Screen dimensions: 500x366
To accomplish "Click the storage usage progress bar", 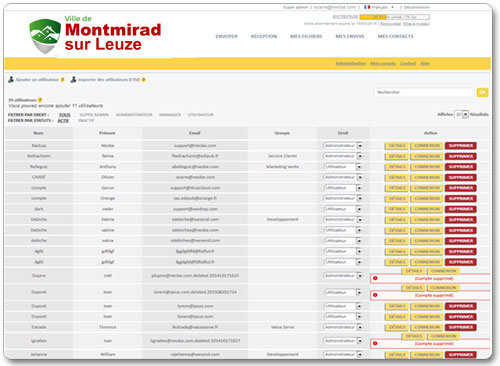I will pyautogui.click(x=395, y=17).
